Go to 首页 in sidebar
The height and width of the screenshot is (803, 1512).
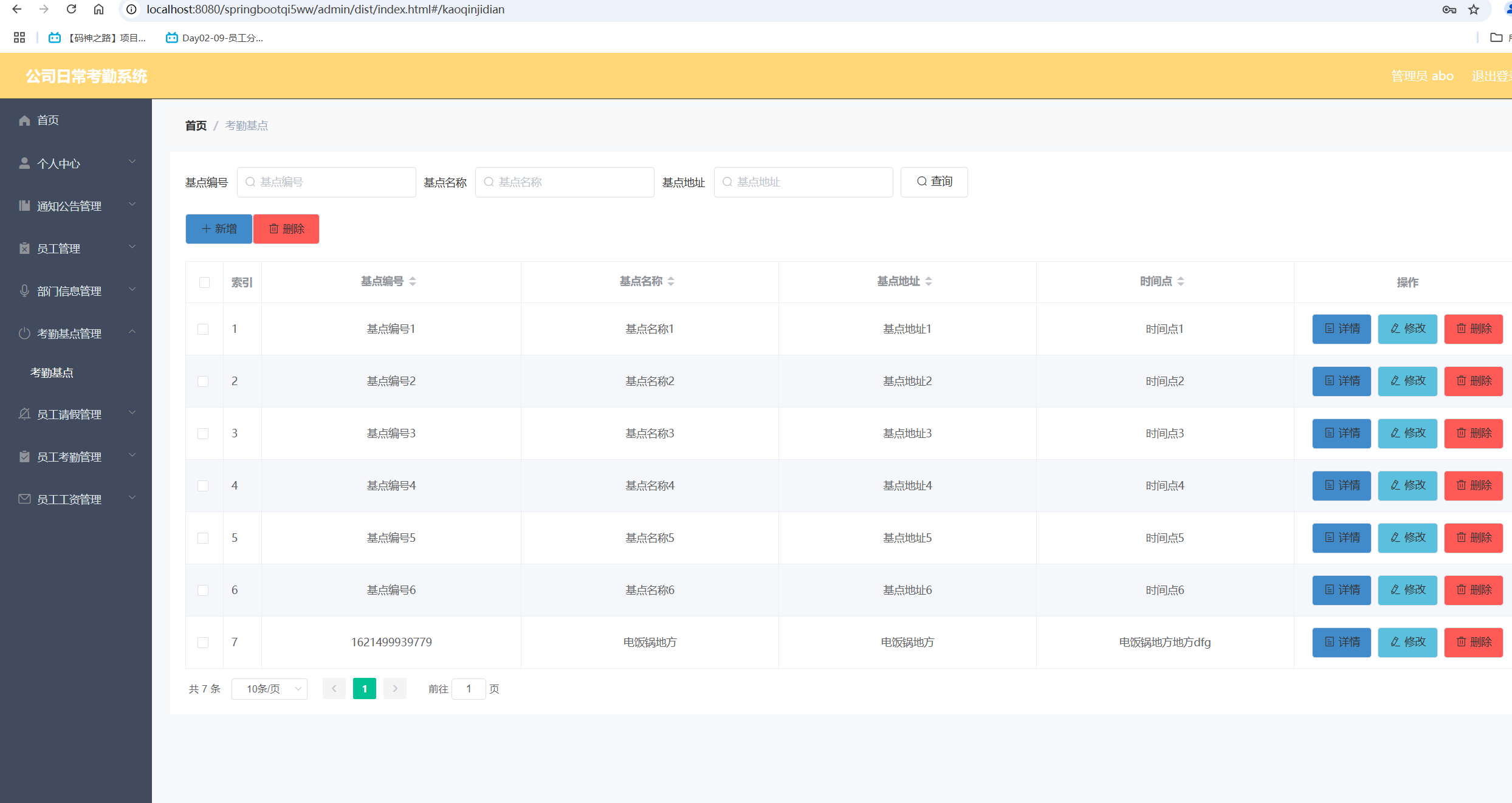point(47,120)
